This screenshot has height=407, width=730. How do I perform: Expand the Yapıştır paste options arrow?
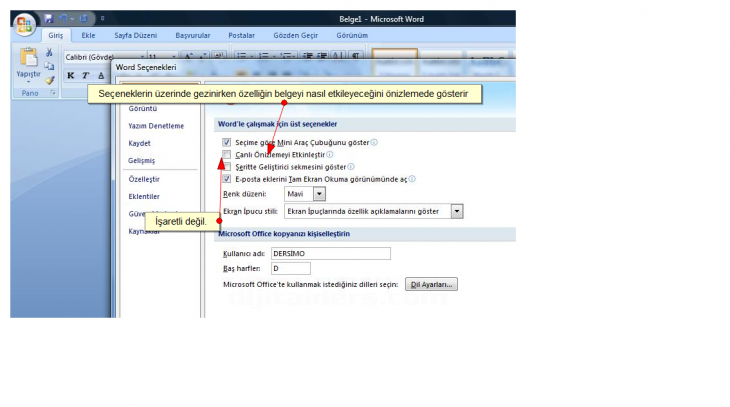[x=28, y=82]
